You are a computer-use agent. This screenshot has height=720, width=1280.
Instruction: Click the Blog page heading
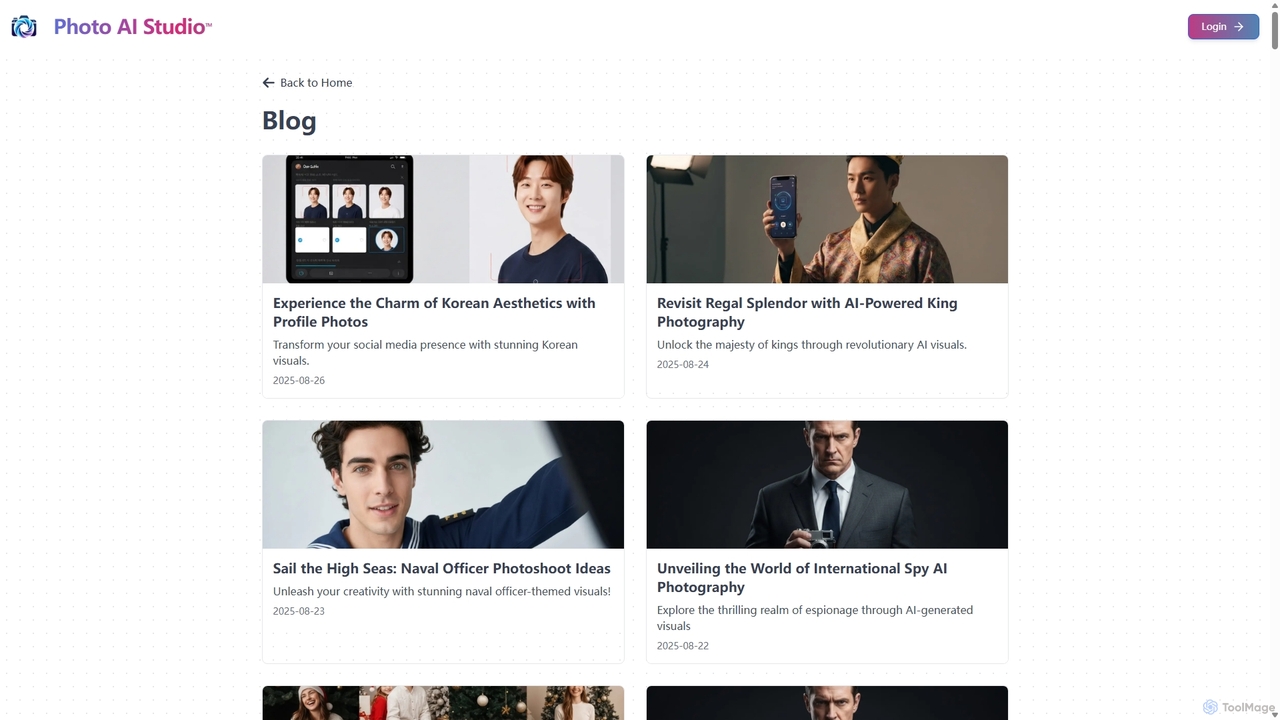click(289, 120)
